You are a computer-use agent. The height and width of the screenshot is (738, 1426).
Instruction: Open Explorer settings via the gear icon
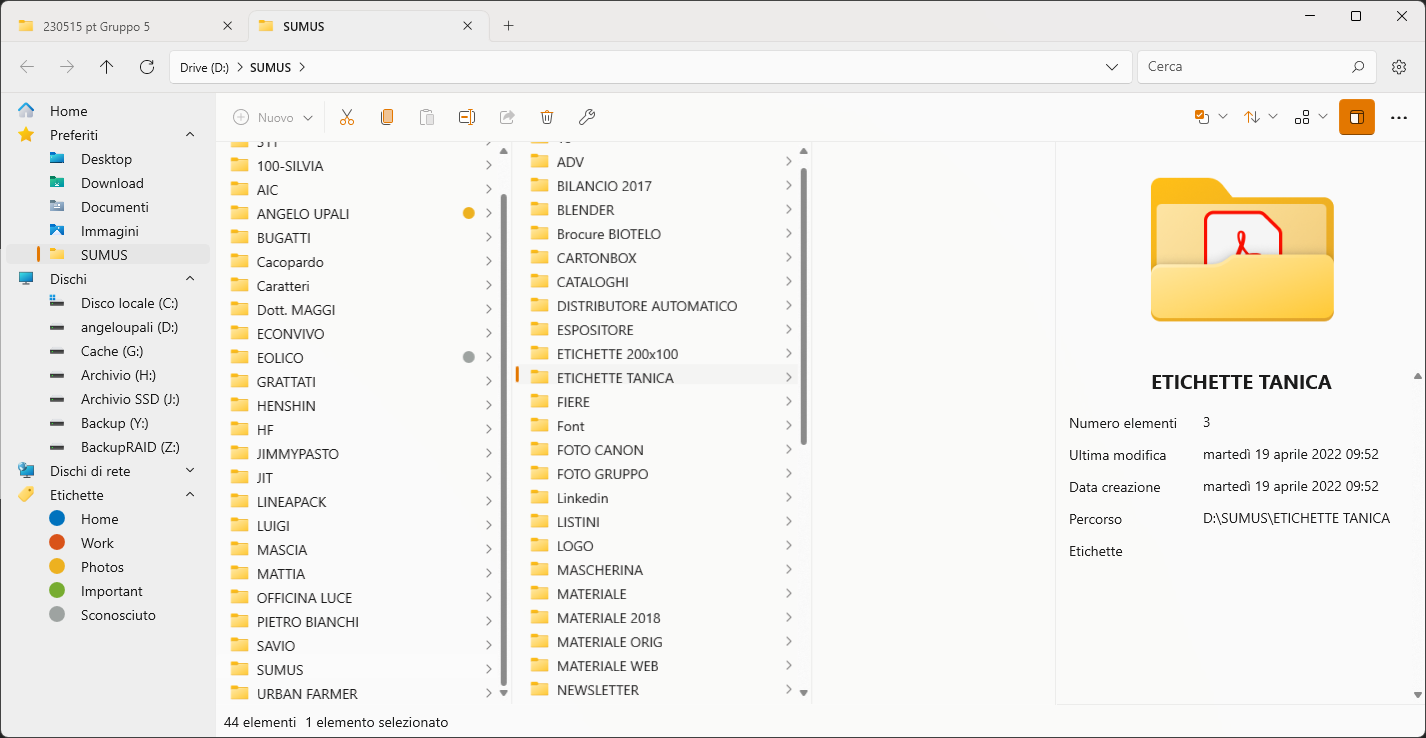pyautogui.click(x=1399, y=66)
